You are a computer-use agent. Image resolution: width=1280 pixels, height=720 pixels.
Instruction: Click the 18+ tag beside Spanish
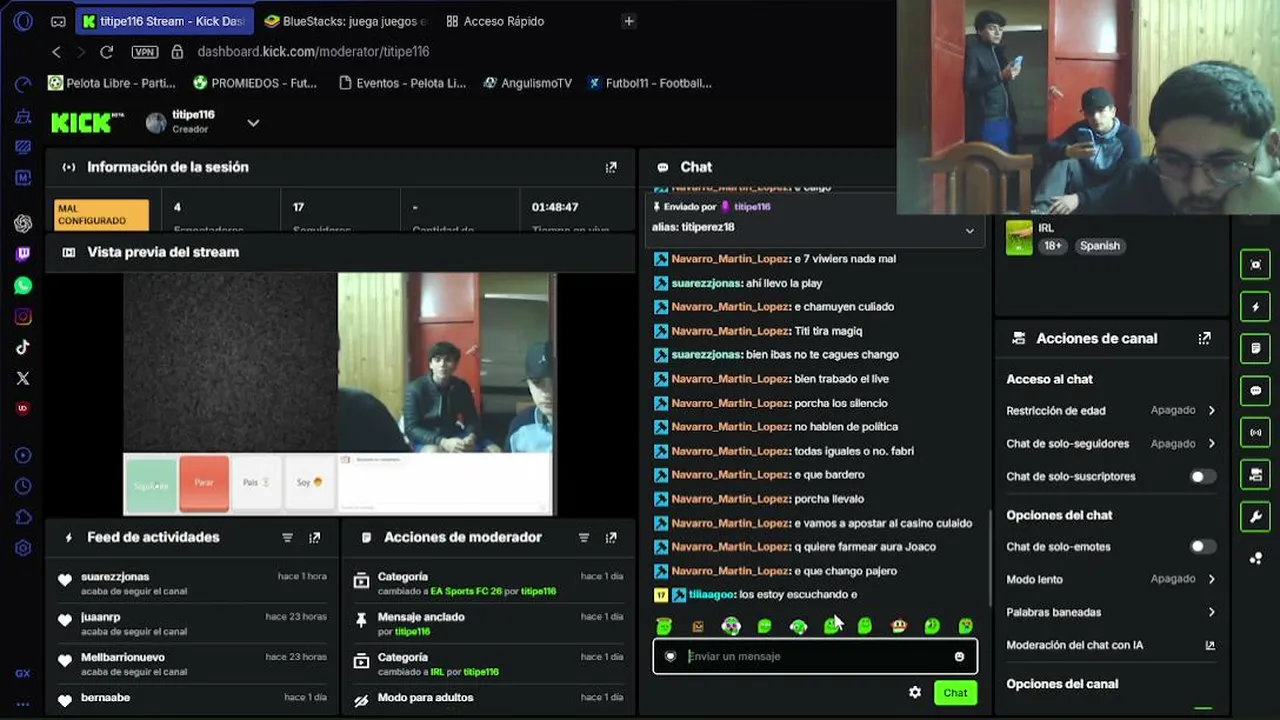pyautogui.click(x=1053, y=246)
